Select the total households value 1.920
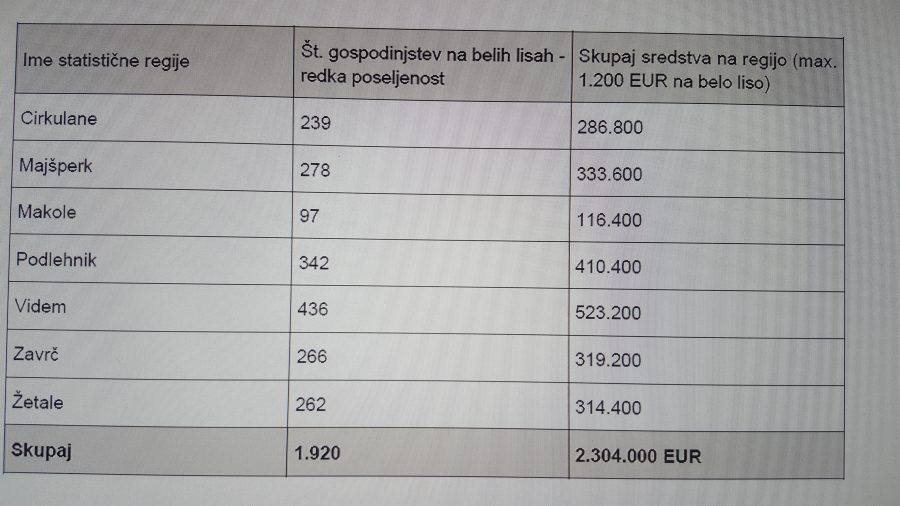 [x=318, y=454]
